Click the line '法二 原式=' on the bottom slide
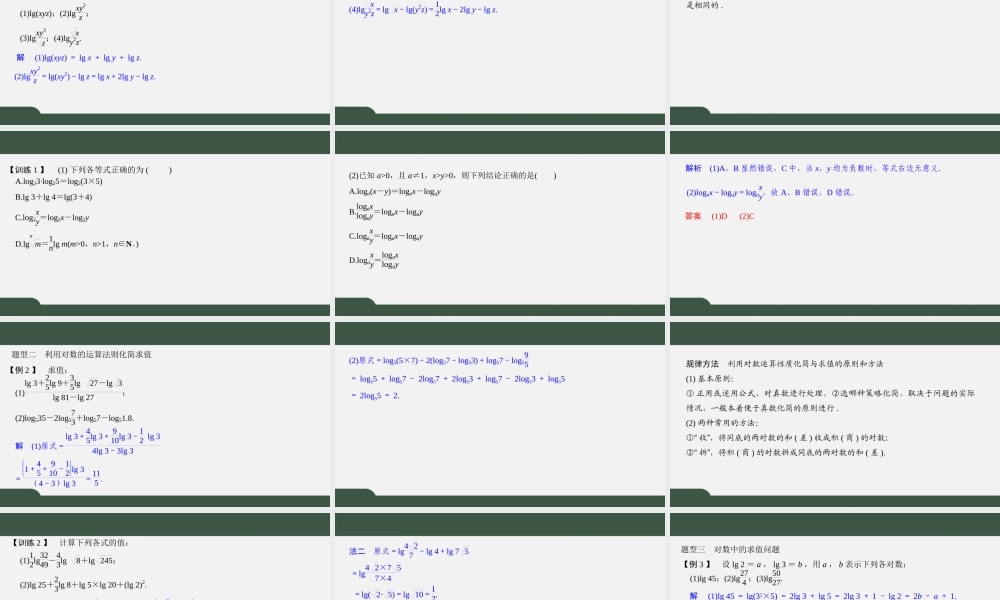Screen dimensions: 1000x600 [409, 550]
